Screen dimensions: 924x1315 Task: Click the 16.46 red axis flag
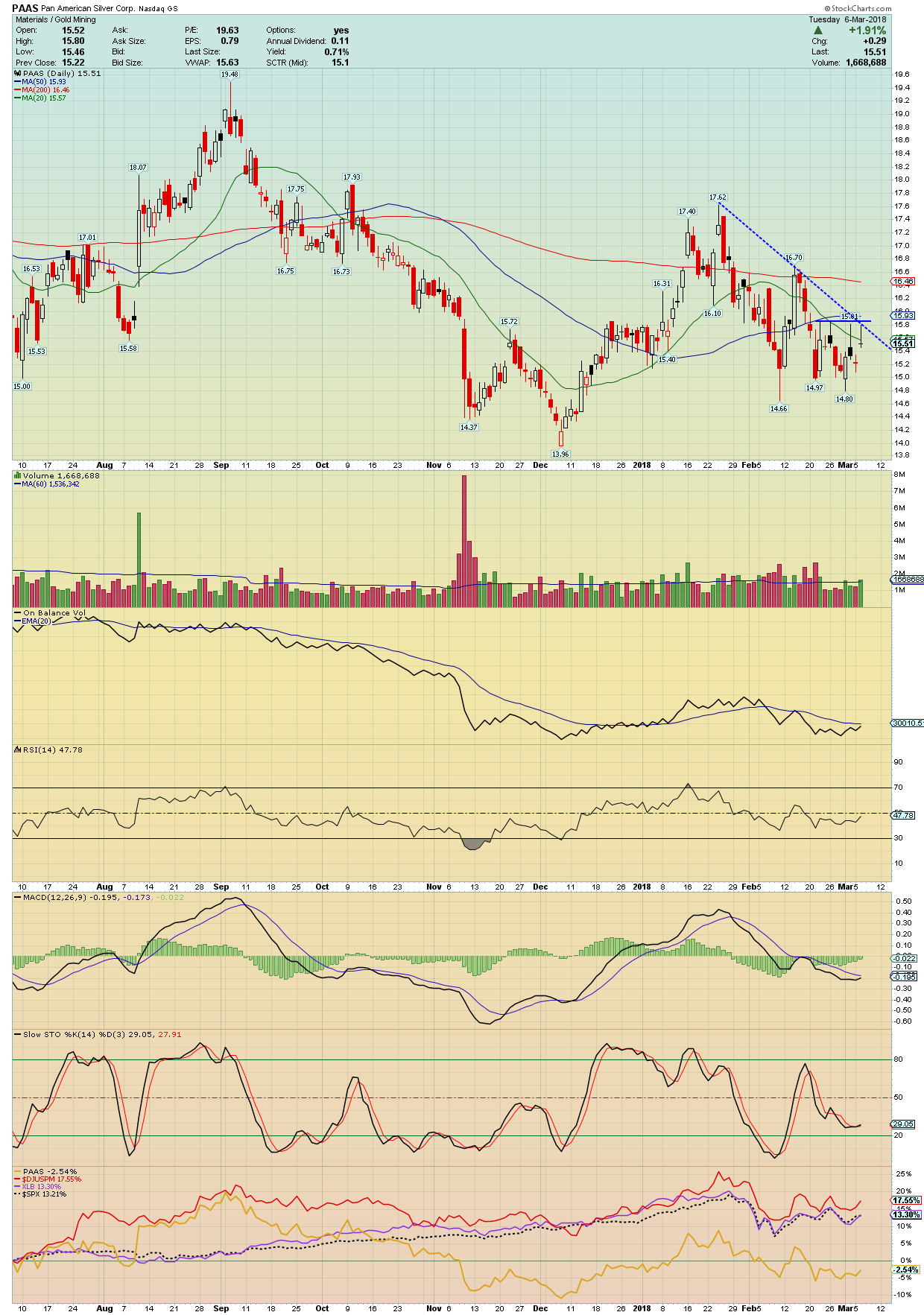click(x=903, y=282)
